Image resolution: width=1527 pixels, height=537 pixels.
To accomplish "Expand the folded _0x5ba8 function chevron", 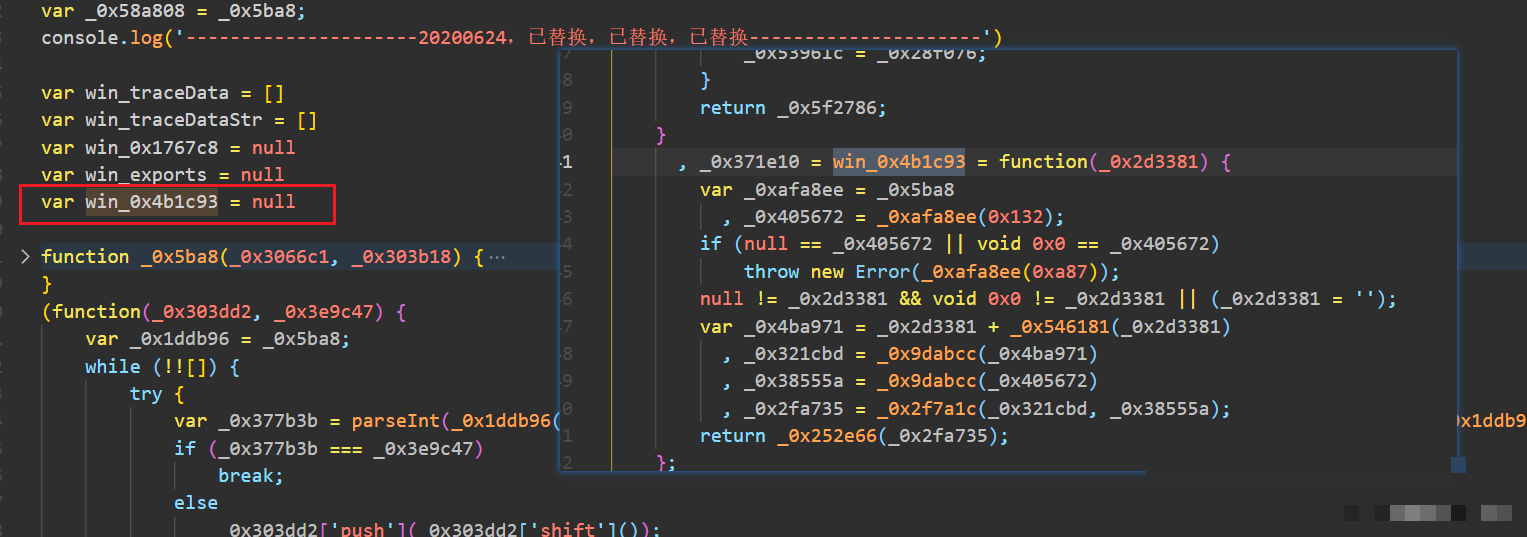I will [x=25, y=257].
